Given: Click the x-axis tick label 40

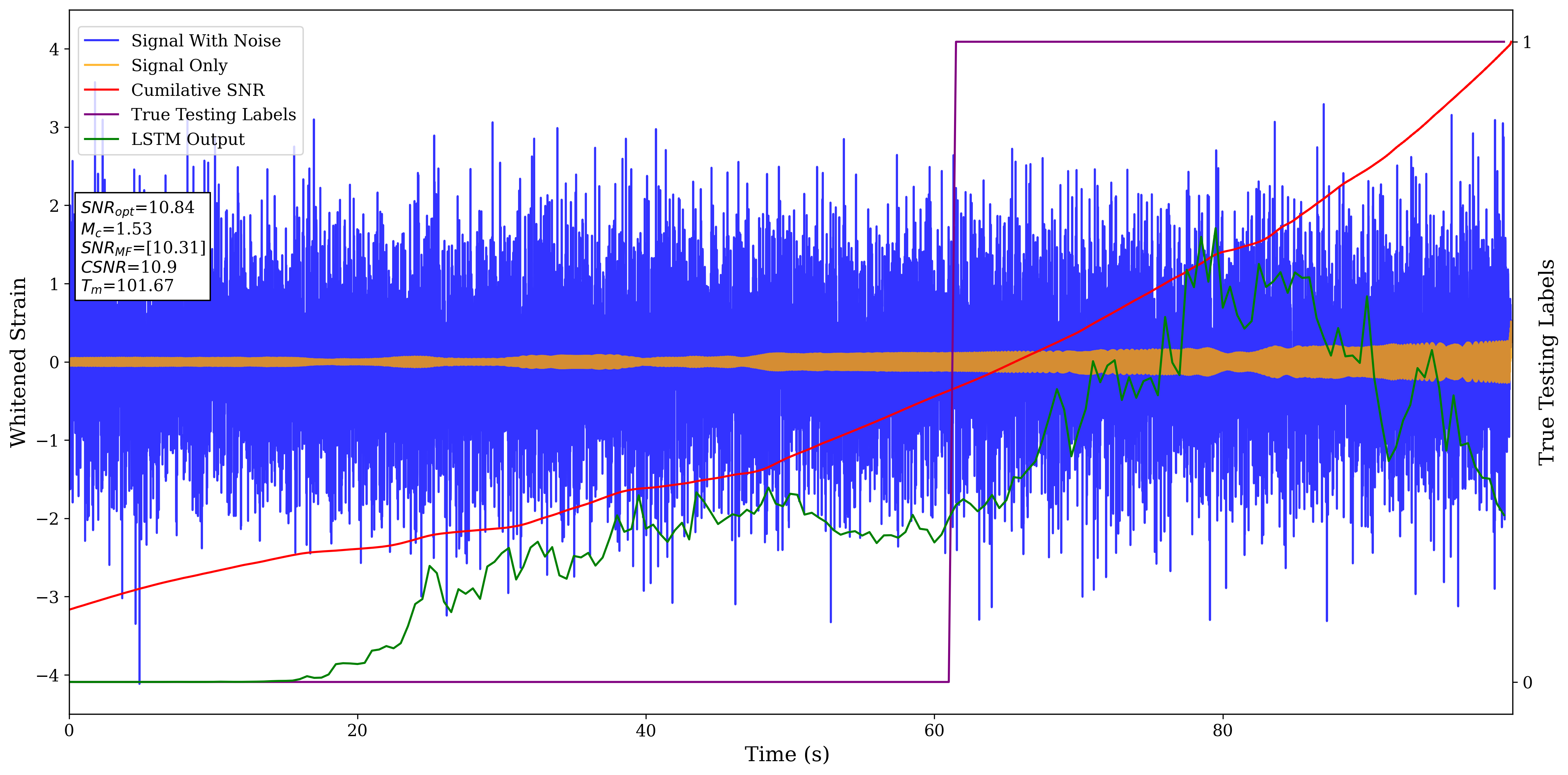Looking at the screenshot, I should coord(646,731).
